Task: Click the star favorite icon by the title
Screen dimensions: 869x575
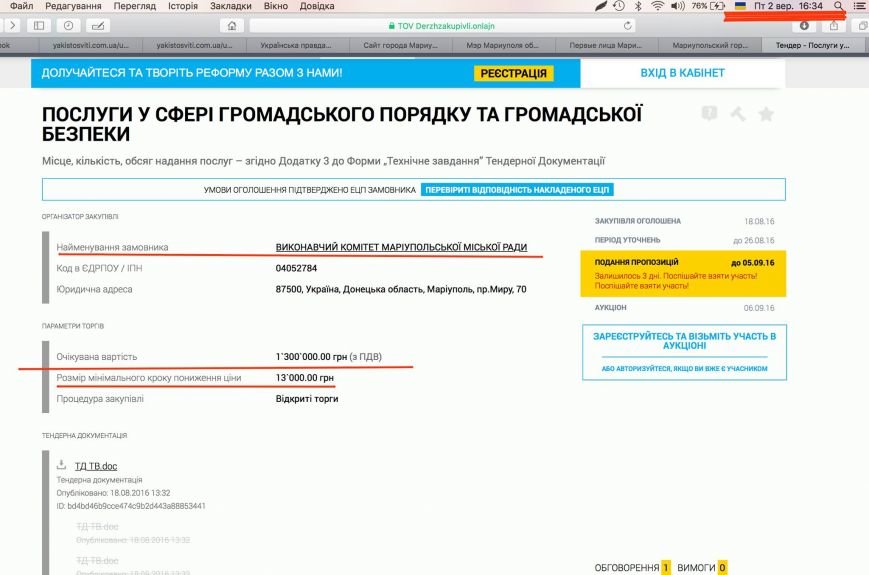Action: point(766,114)
